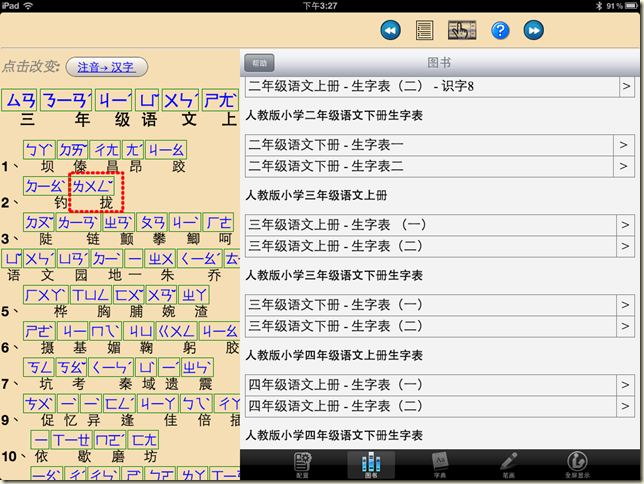Tap the Bluetooth status icon
Image resolution: width=644 pixels, height=484 pixels.
pyautogui.click(x=599, y=5)
